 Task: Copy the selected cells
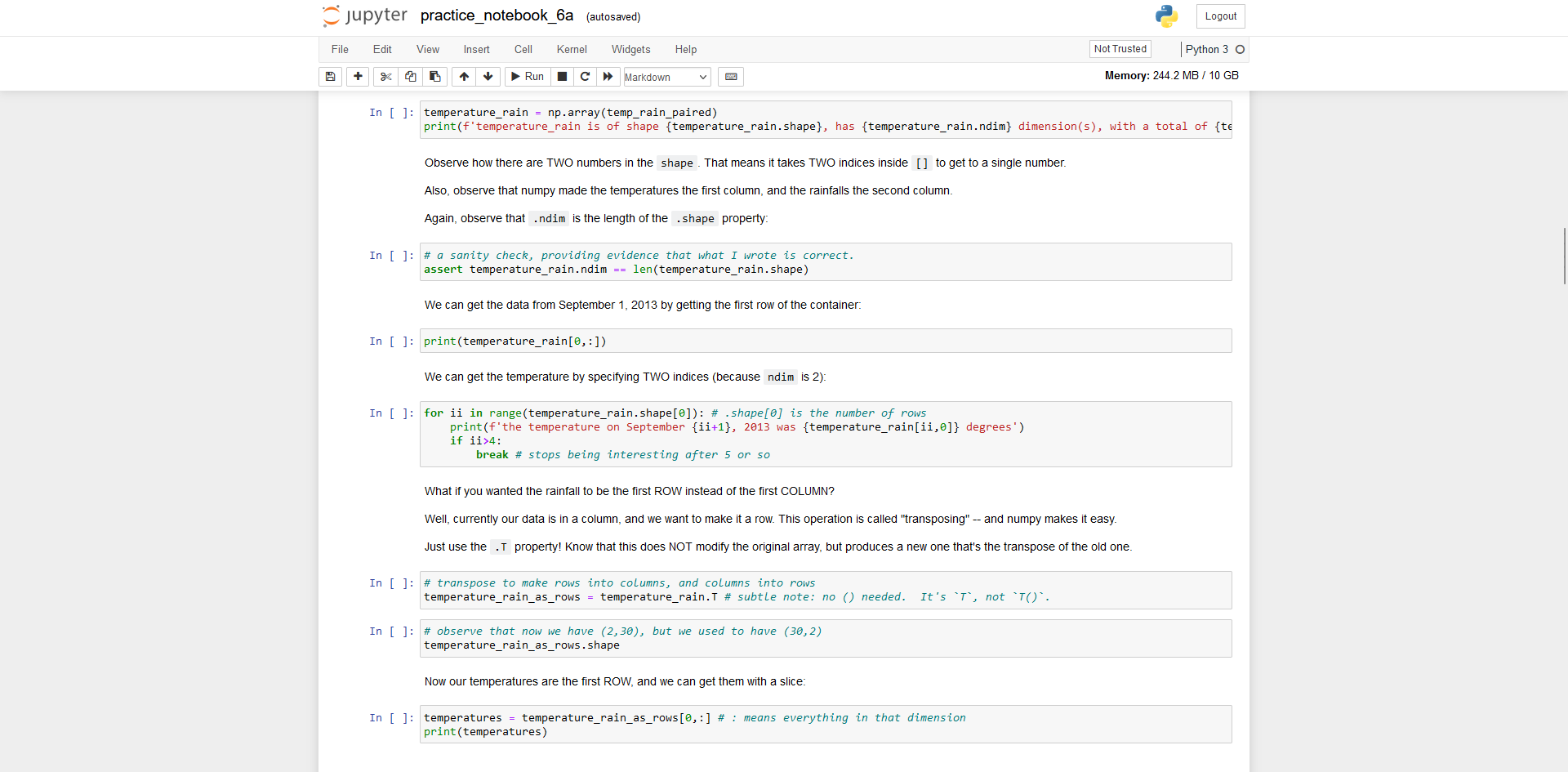[410, 76]
